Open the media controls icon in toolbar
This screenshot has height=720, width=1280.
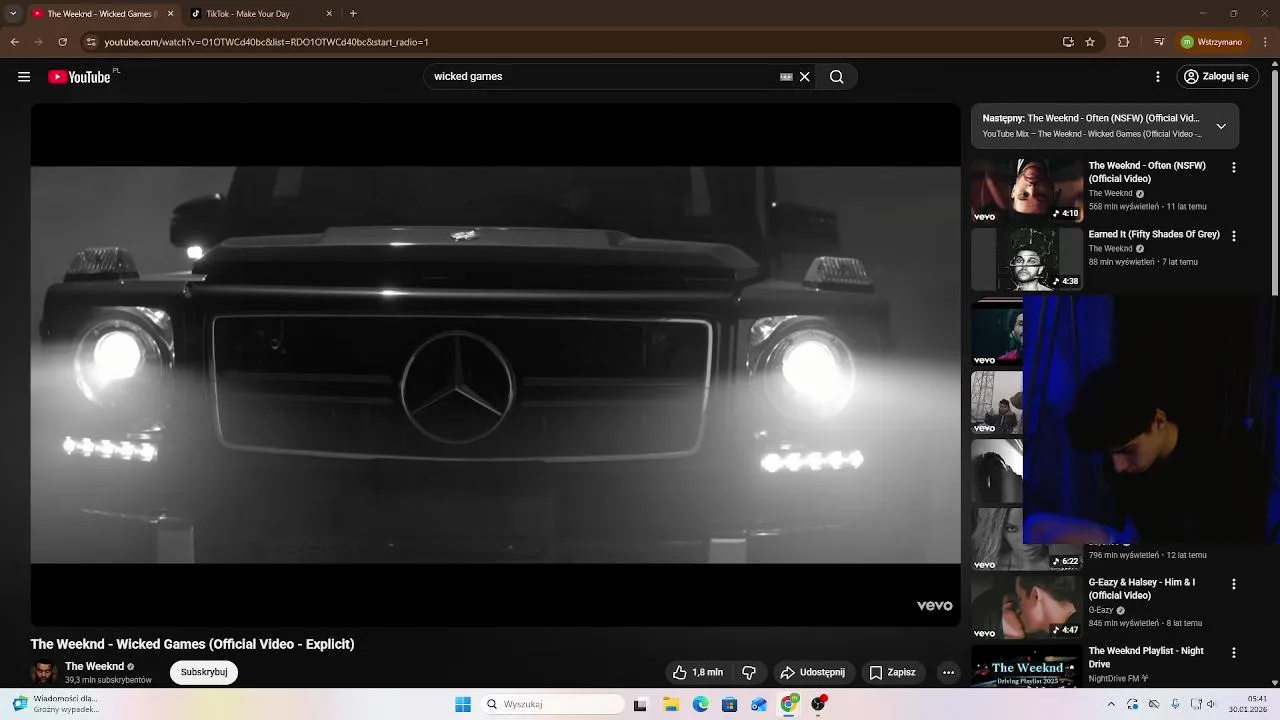(1158, 42)
